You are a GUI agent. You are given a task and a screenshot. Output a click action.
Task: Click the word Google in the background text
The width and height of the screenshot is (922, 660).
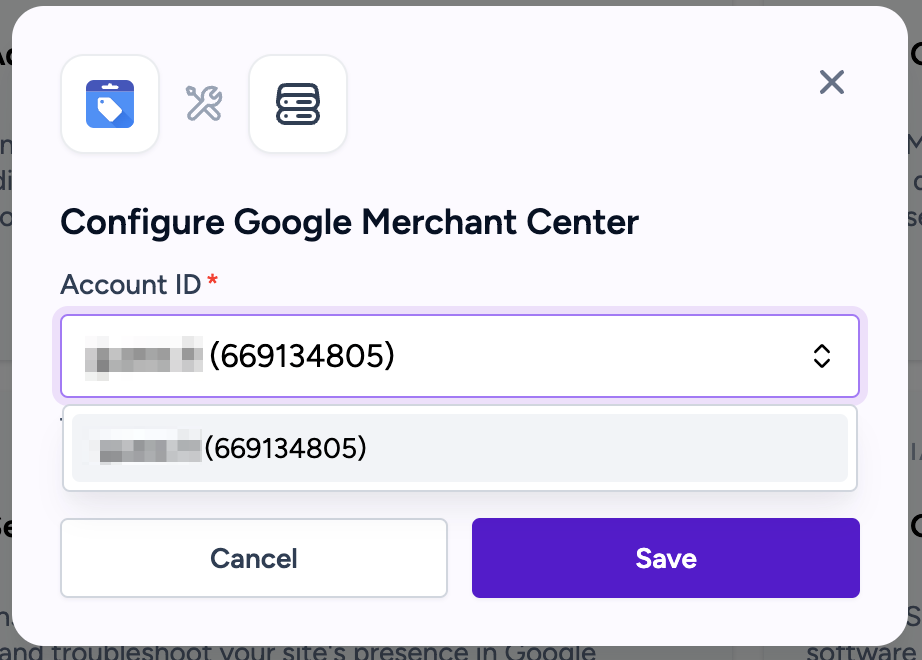coord(552,652)
